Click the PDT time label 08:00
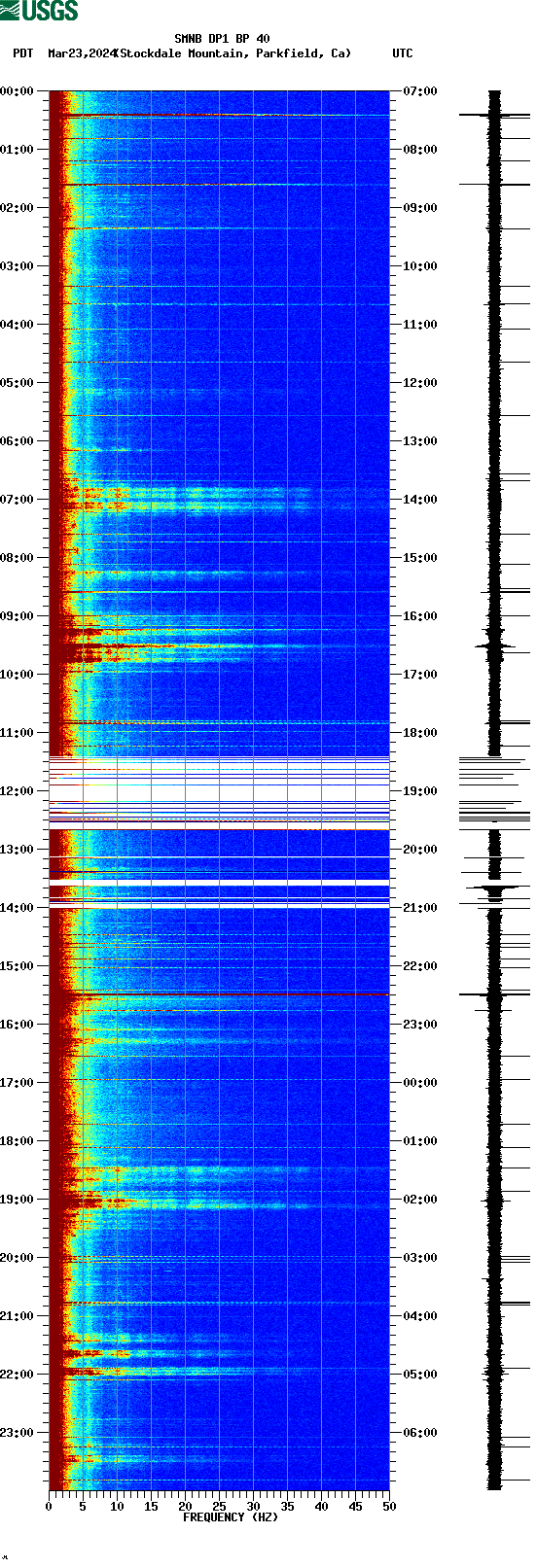 tap(18, 558)
